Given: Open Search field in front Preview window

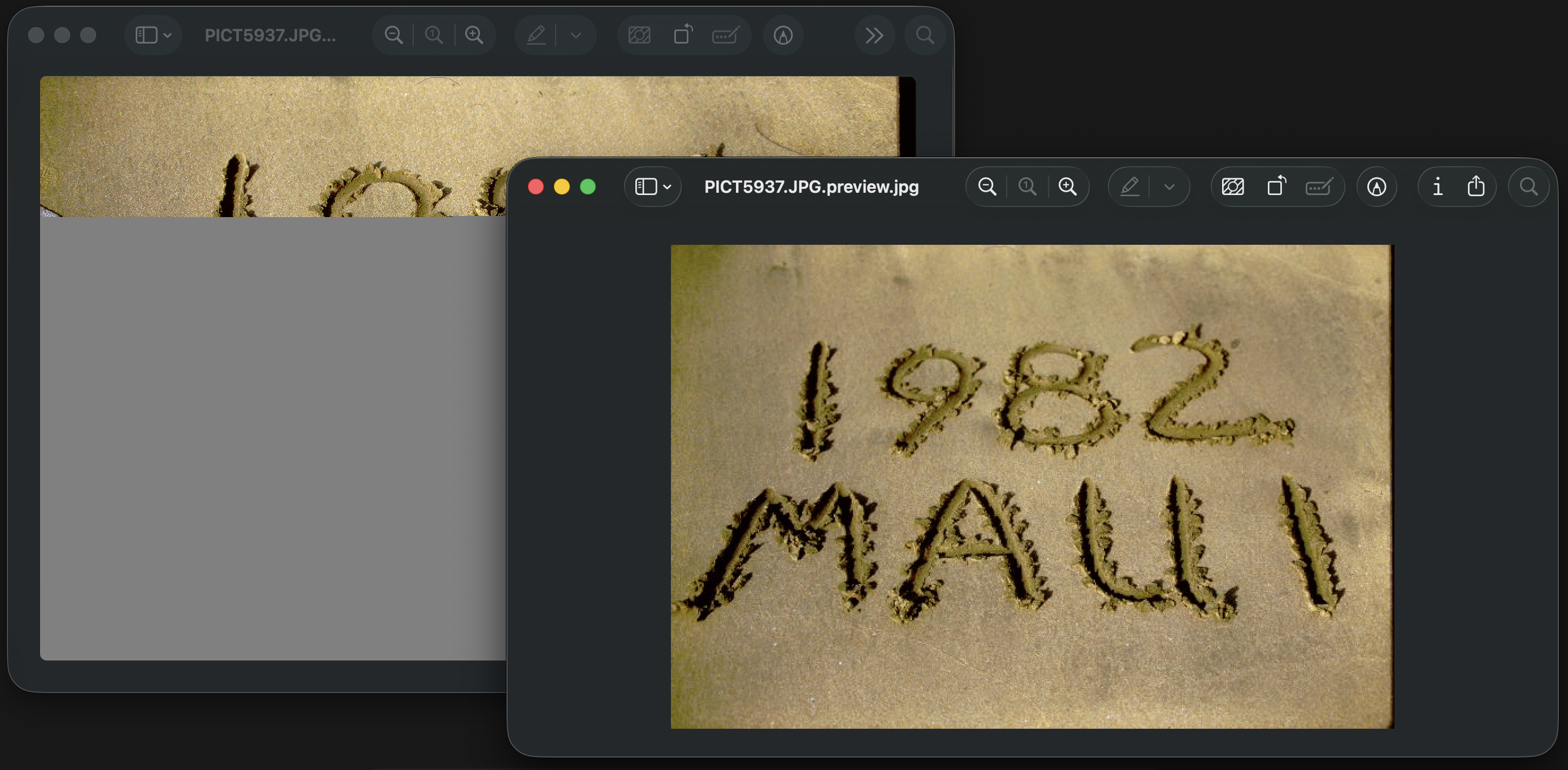Looking at the screenshot, I should (1528, 186).
